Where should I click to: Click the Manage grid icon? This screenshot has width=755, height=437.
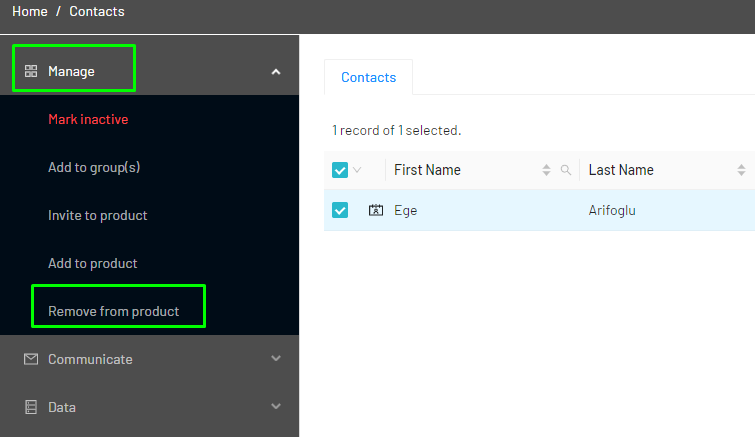[31, 71]
